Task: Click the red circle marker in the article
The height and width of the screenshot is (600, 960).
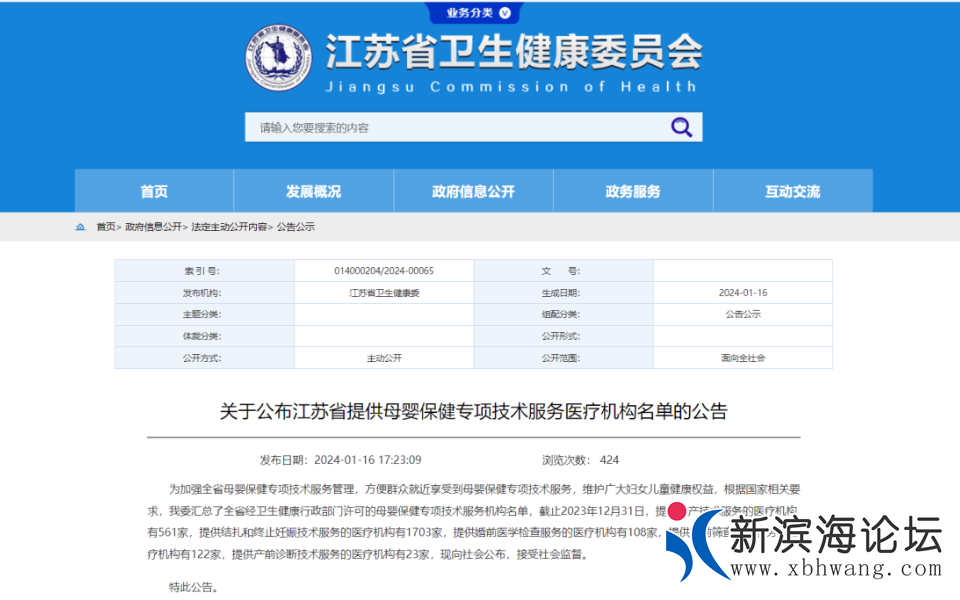Action: pyautogui.click(x=677, y=511)
